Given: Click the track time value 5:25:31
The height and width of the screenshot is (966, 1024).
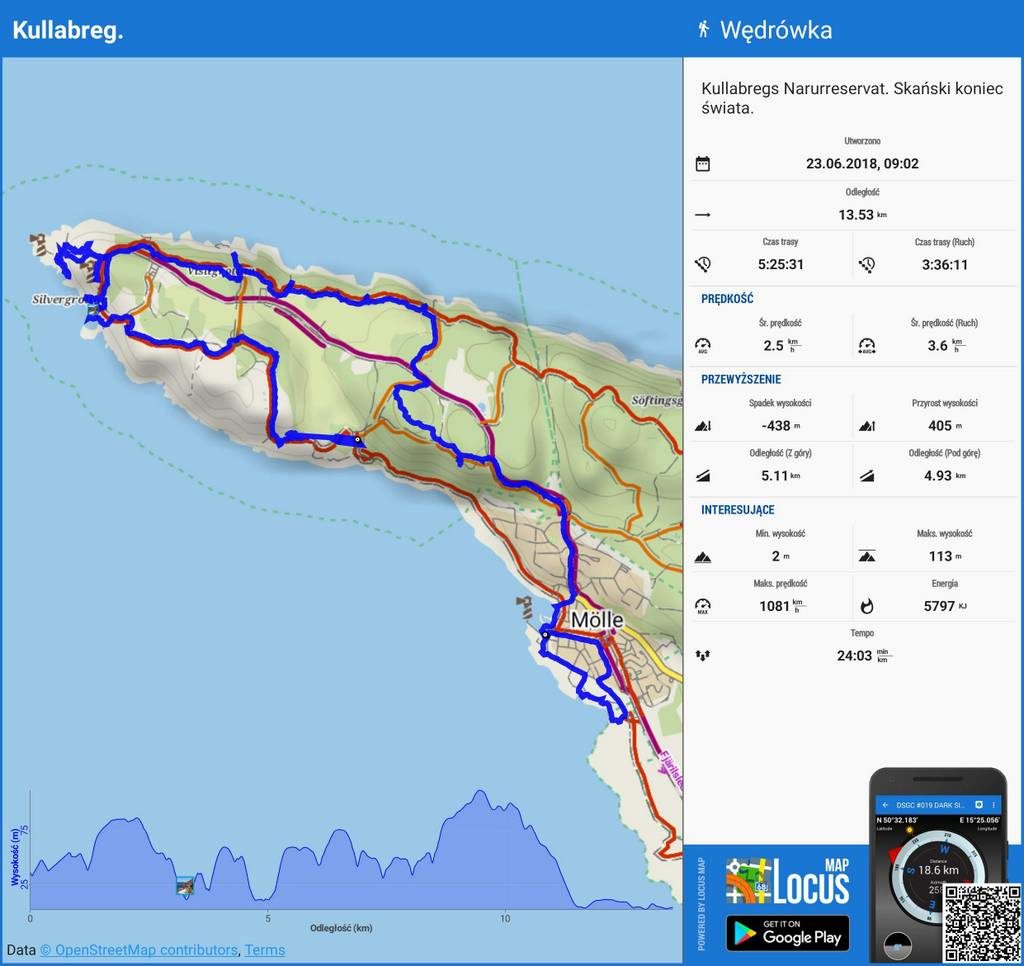Looking at the screenshot, I should (x=780, y=265).
